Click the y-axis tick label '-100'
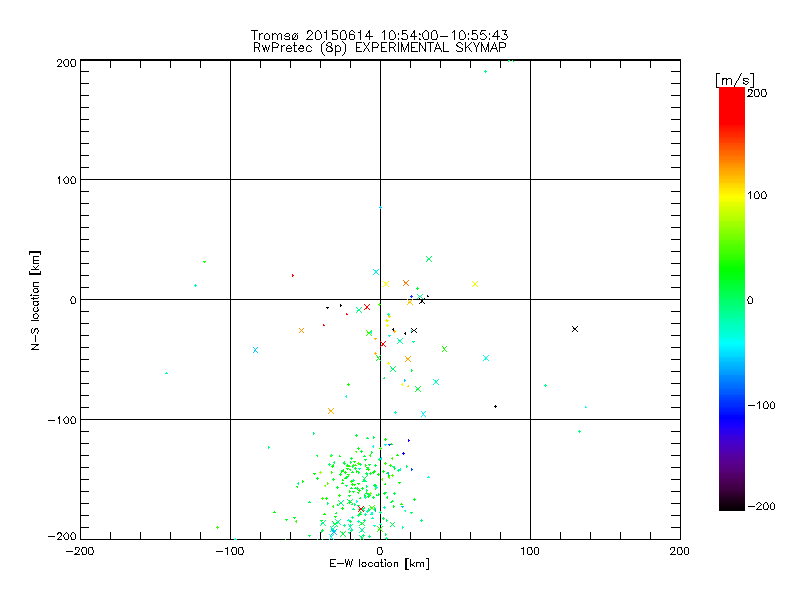This screenshot has width=800, height=600. (62, 420)
